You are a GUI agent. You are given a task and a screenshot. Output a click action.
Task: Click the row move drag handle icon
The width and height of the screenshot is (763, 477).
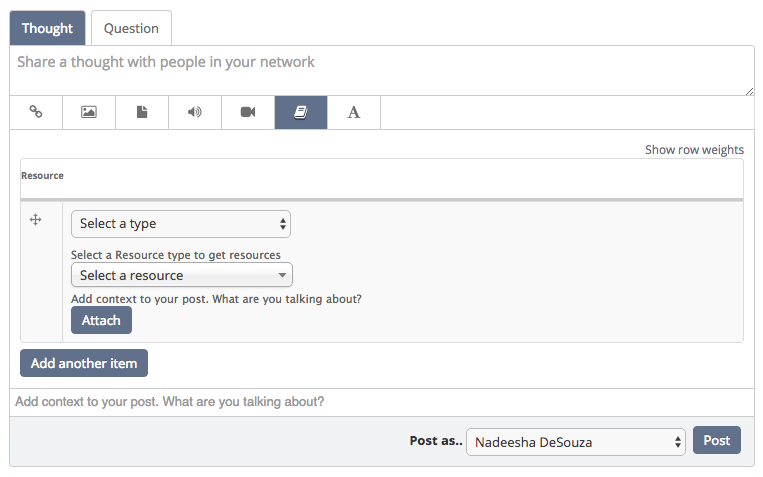point(36,220)
